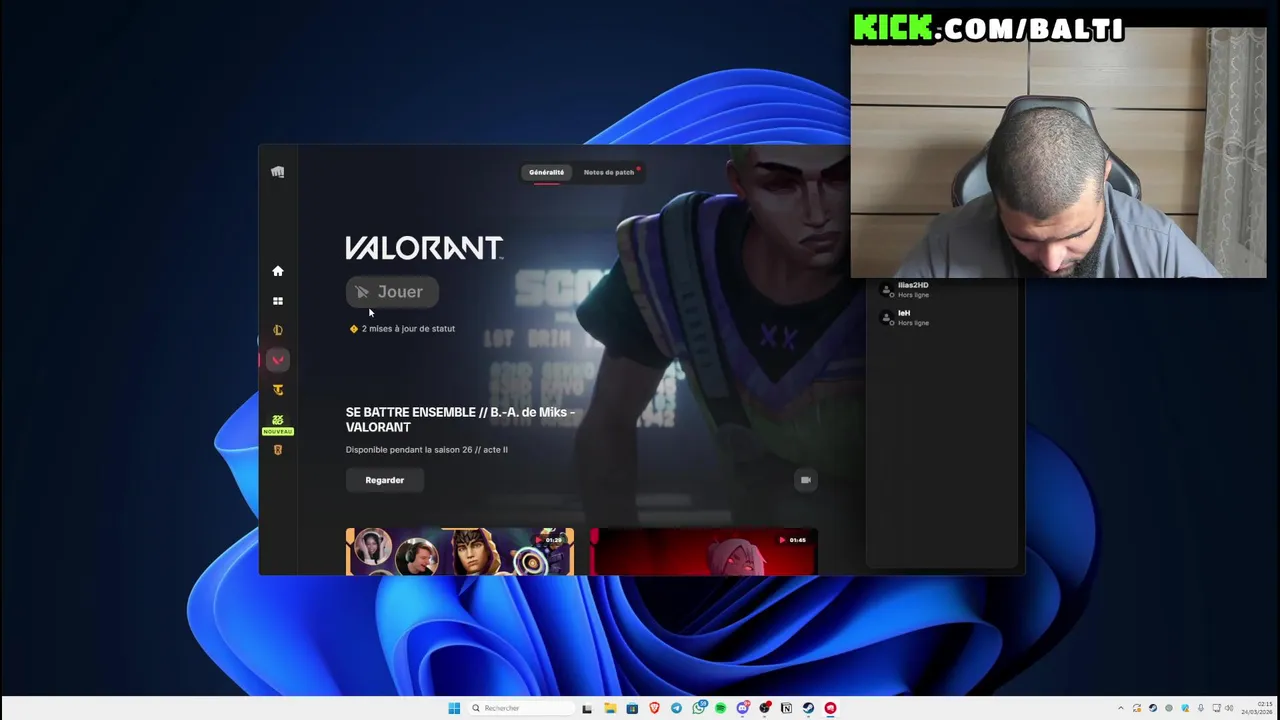Open the Notes de patch tab
Image resolution: width=1280 pixels, height=720 pixels.
click(609, 172)
